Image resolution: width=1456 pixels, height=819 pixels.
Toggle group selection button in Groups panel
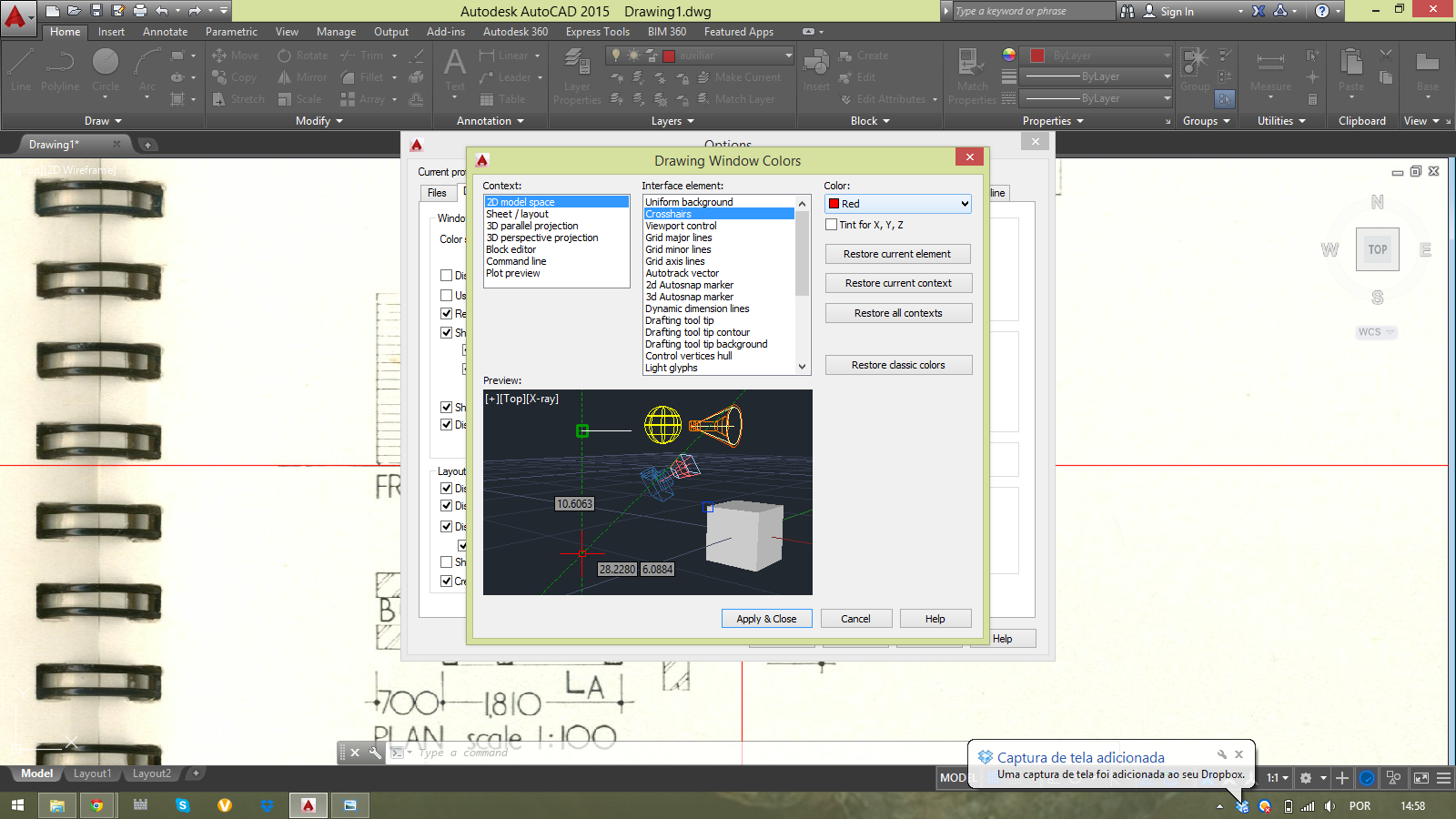coord(1225,98)
